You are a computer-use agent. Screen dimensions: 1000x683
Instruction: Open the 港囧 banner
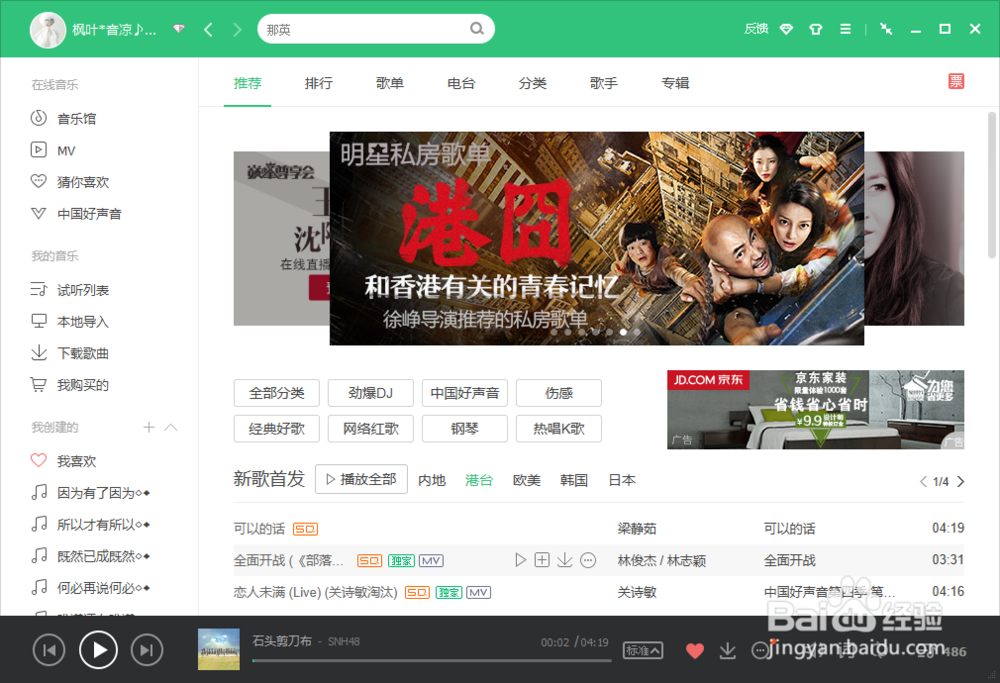[x=596, y=238]
